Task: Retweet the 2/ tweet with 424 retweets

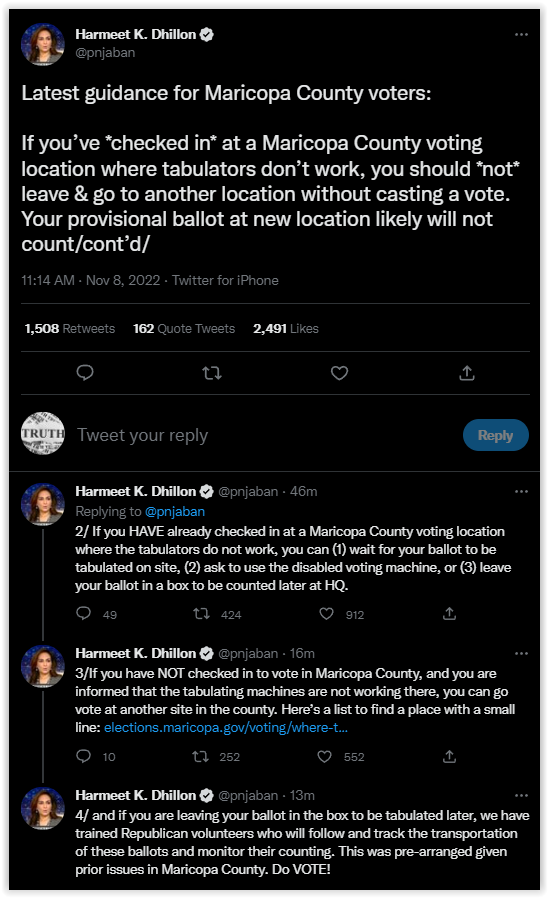Action: point(201,614)
